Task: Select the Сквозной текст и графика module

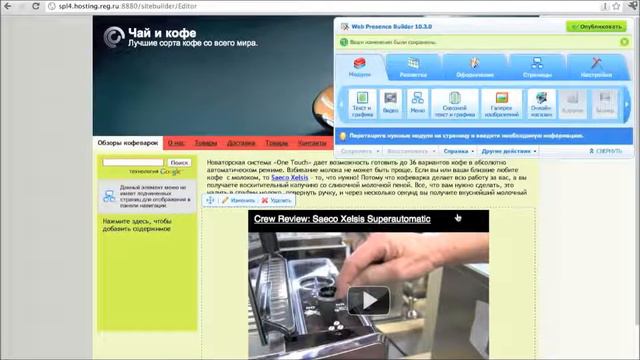Action: pyautogui.click(x=455, y=104)
